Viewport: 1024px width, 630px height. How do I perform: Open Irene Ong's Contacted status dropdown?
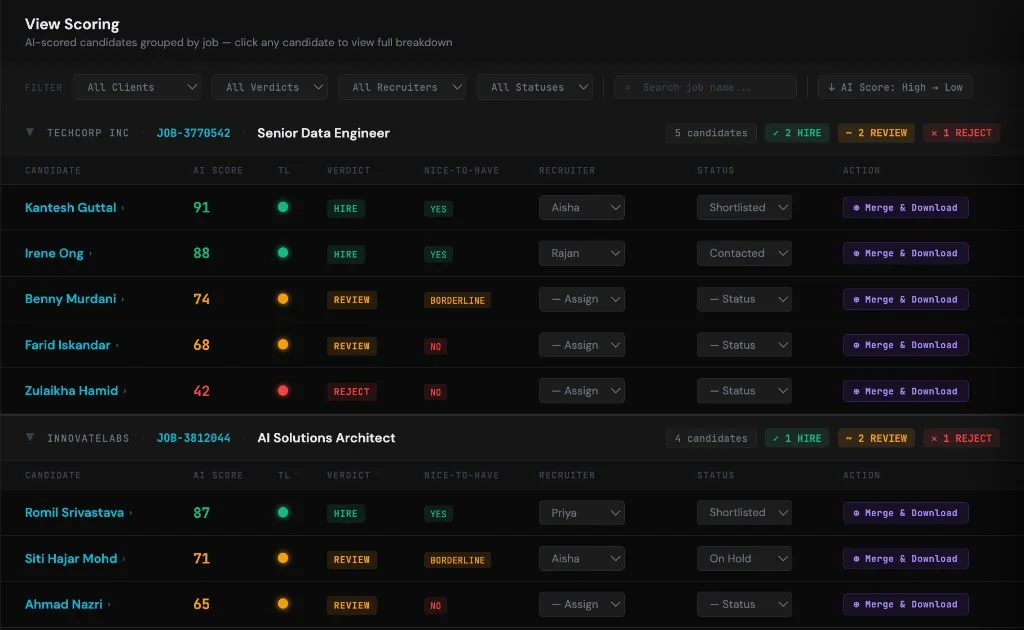tap(744, 253)
